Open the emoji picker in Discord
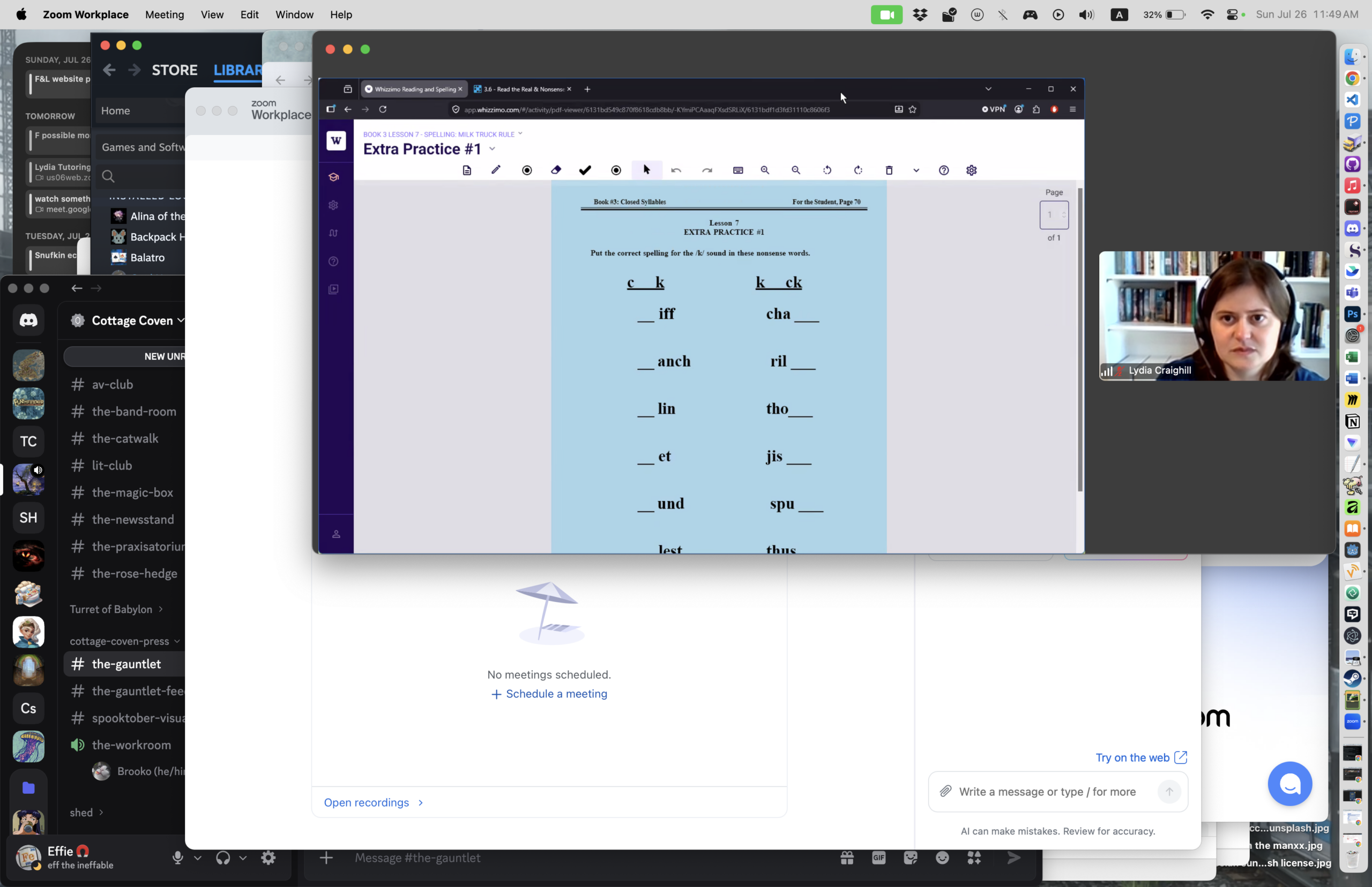Screen dimensions: 1372x887 [x=942, y=858]
